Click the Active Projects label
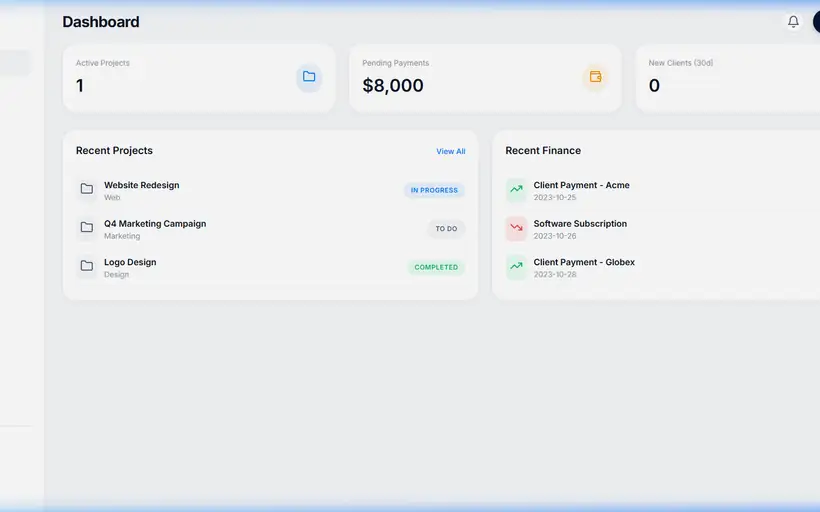820x512 pixels. tap(102, 63)
